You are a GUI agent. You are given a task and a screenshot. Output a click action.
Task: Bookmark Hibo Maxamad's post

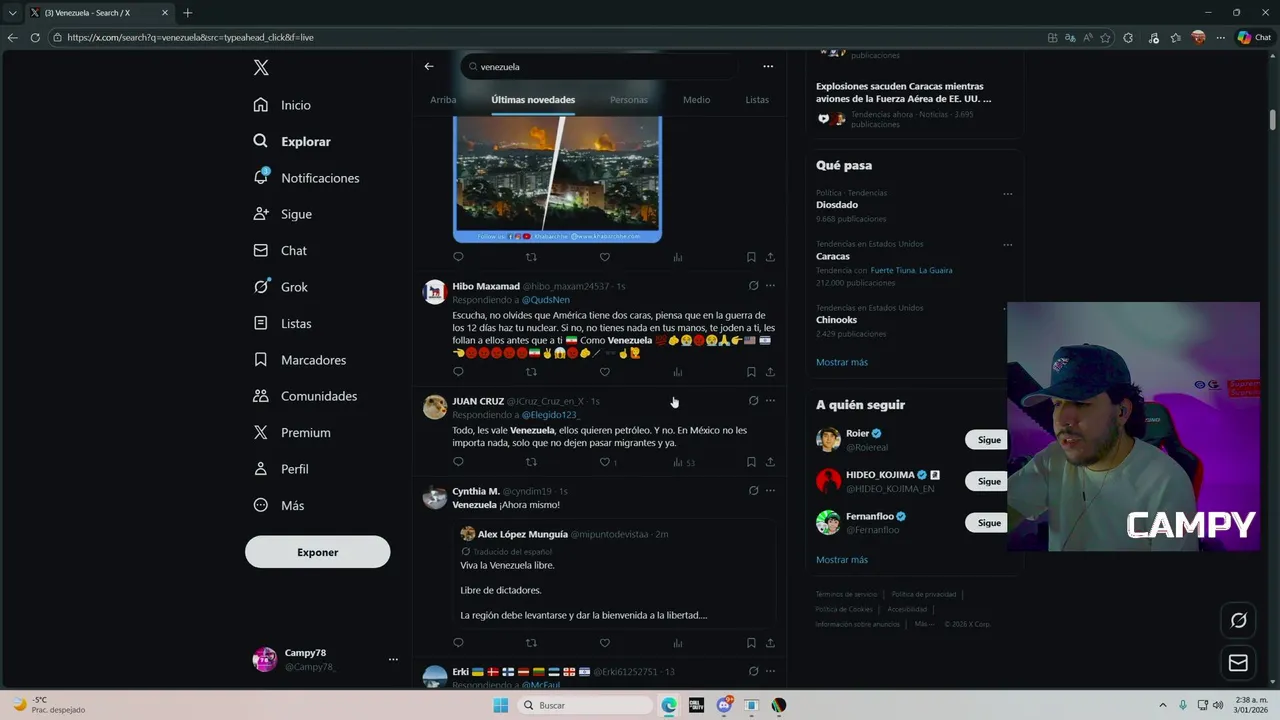click(751, 372)
